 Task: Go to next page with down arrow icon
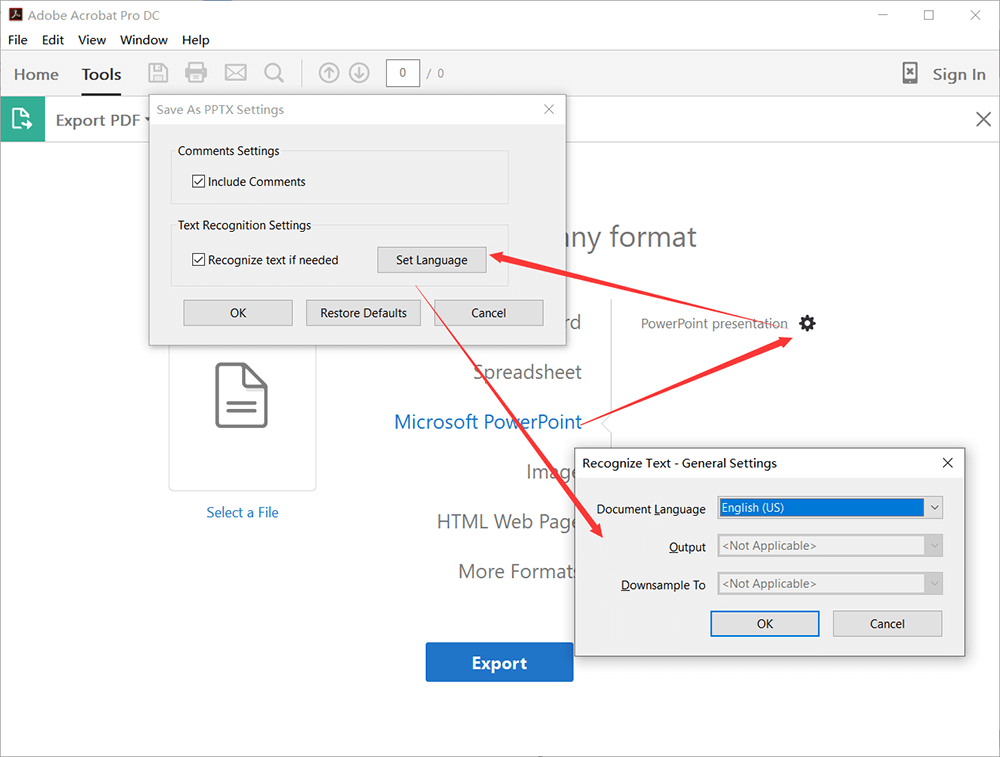pyautogui.click(x=359, y=73)
